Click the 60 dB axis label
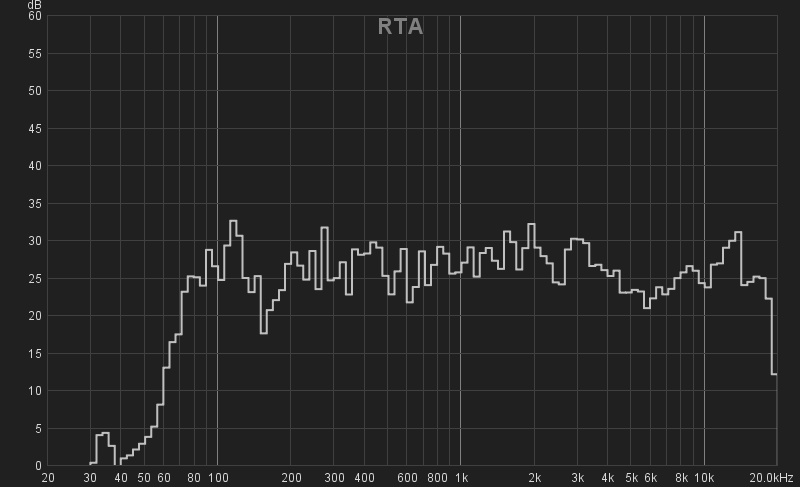800x487 pixels. click(x=35, y=16)
